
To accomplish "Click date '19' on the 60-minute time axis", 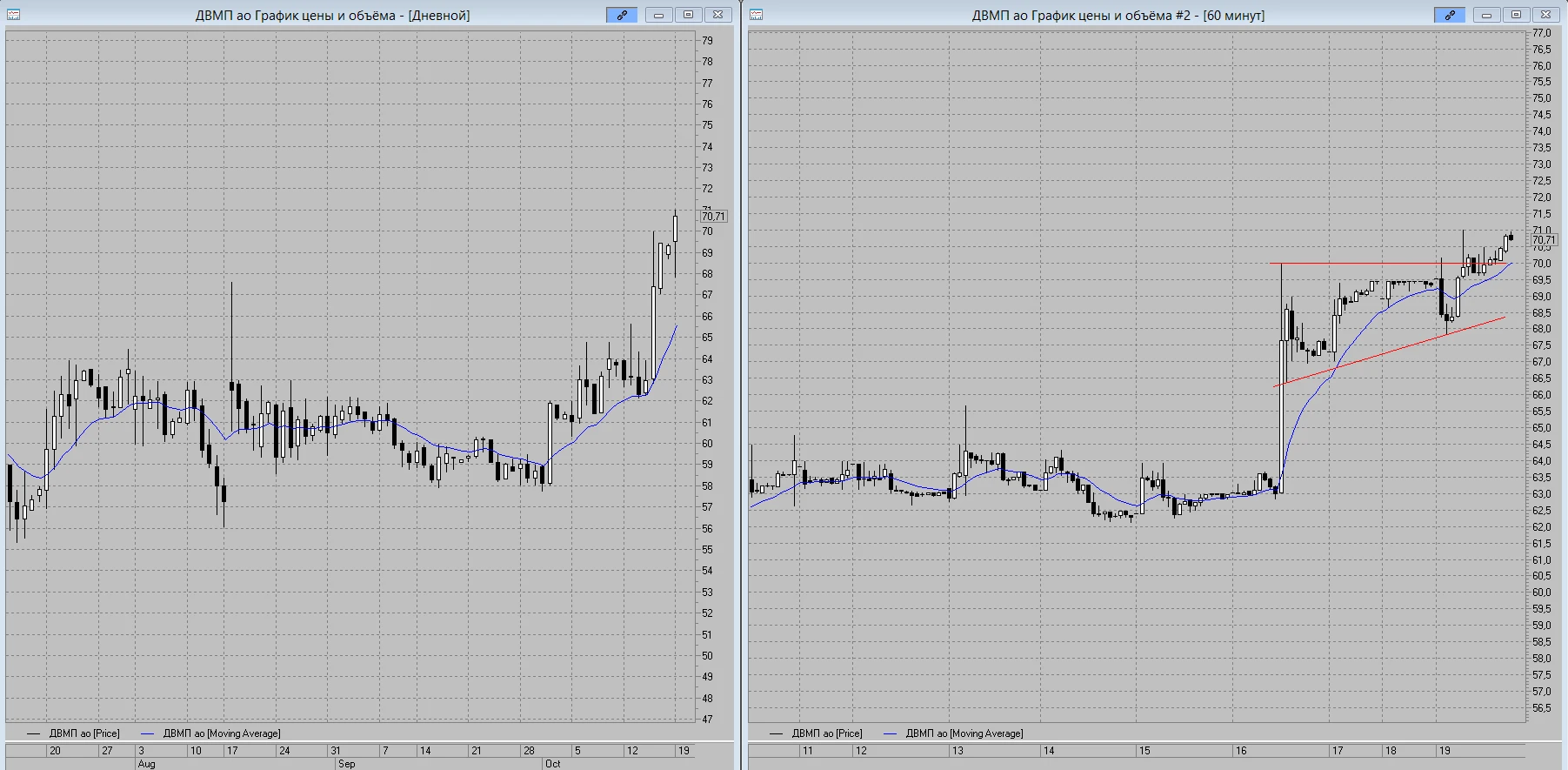I will [1445, 751].
